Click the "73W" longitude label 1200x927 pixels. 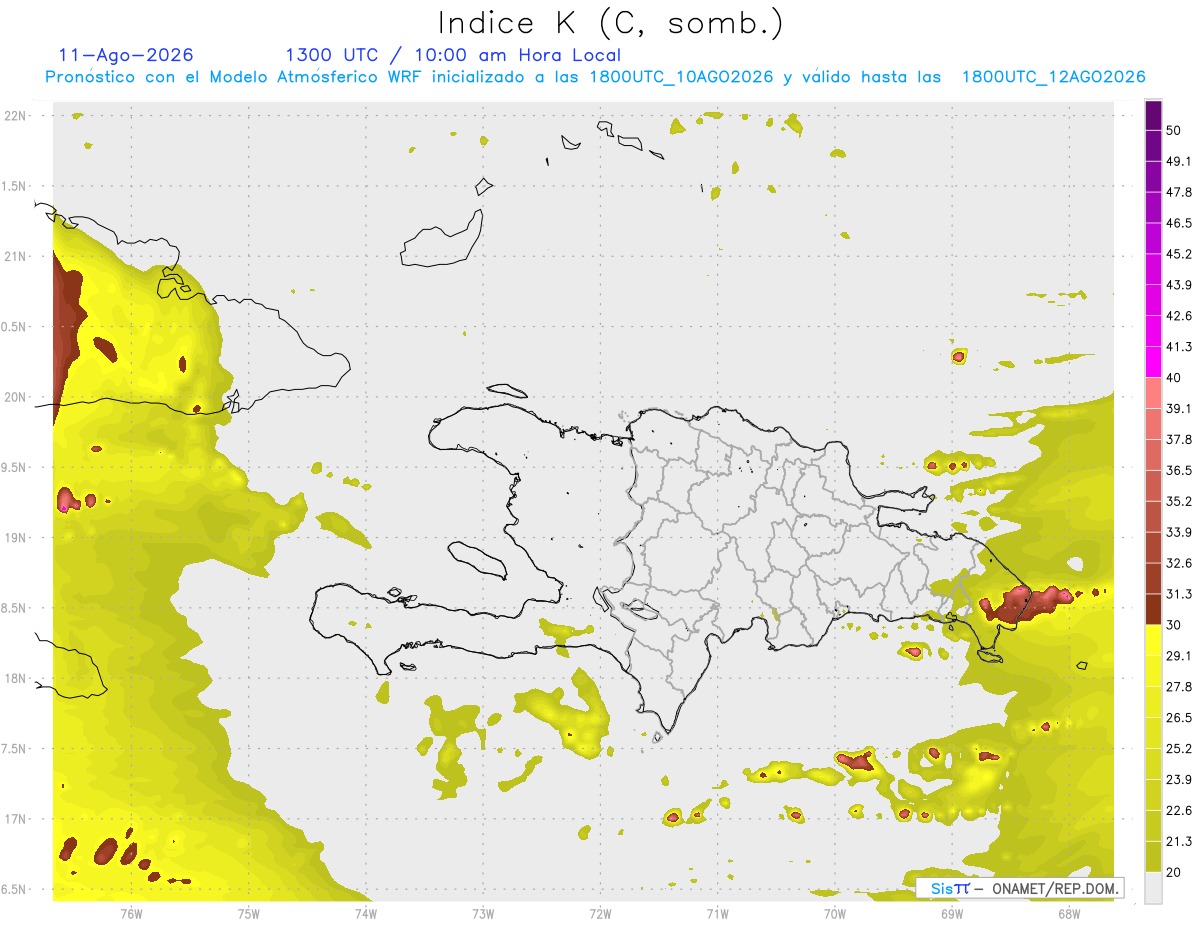coord(483,913)
